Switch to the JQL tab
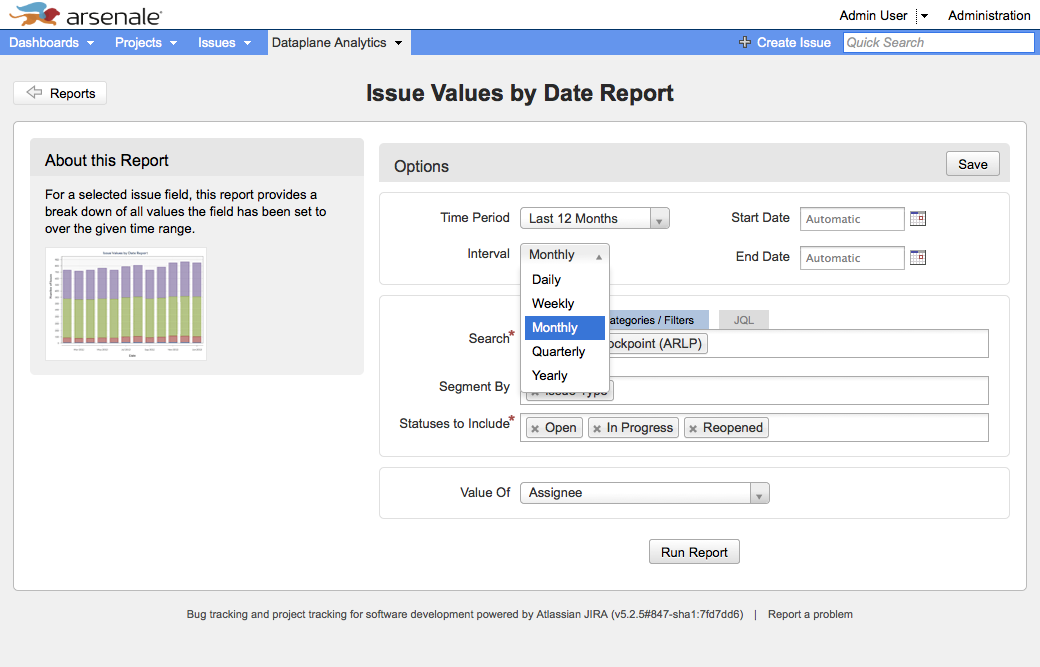 (744, 320)
